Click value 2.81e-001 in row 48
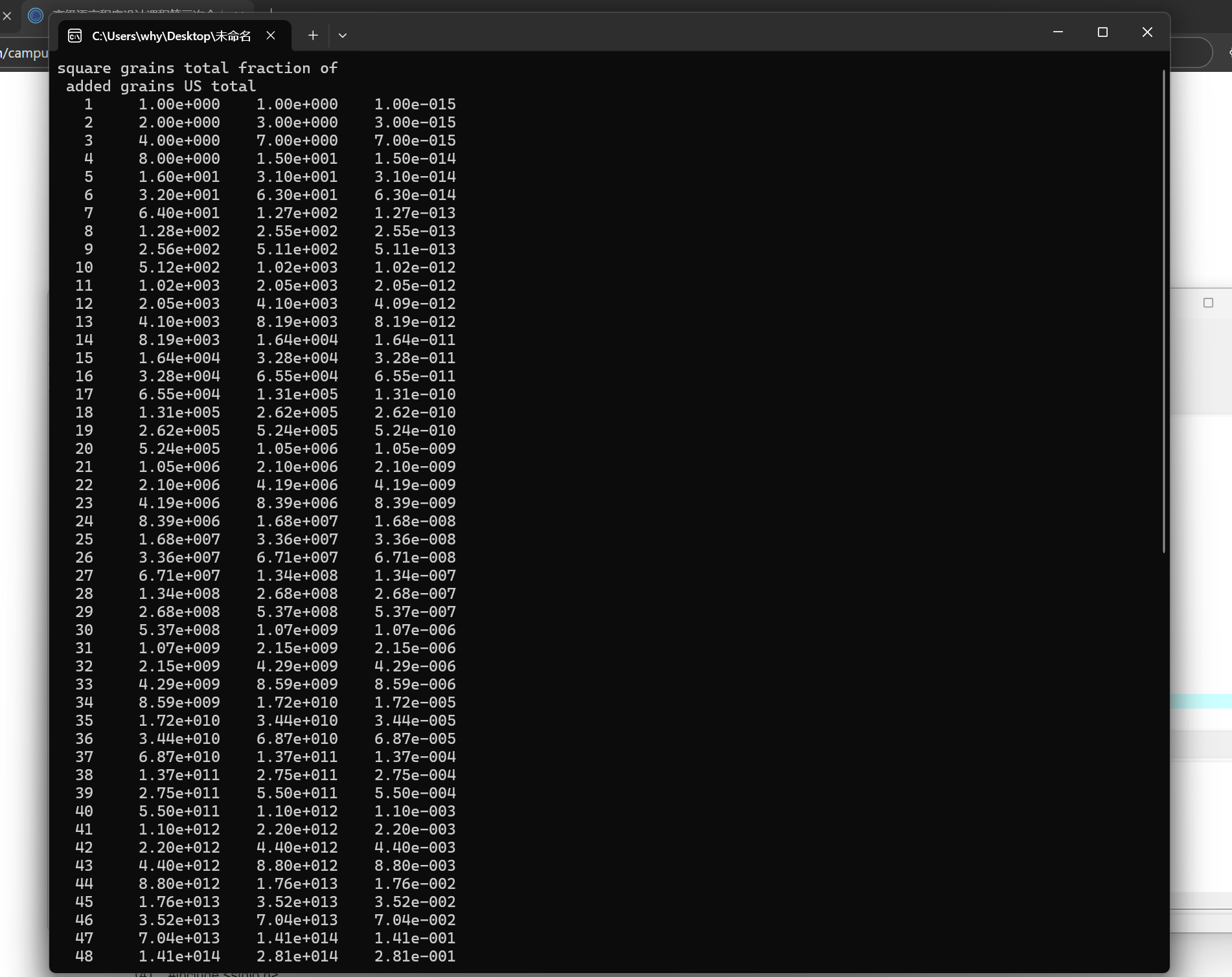Image resolution: width=1232 pixels, height=977 pixels. (415, 956)
